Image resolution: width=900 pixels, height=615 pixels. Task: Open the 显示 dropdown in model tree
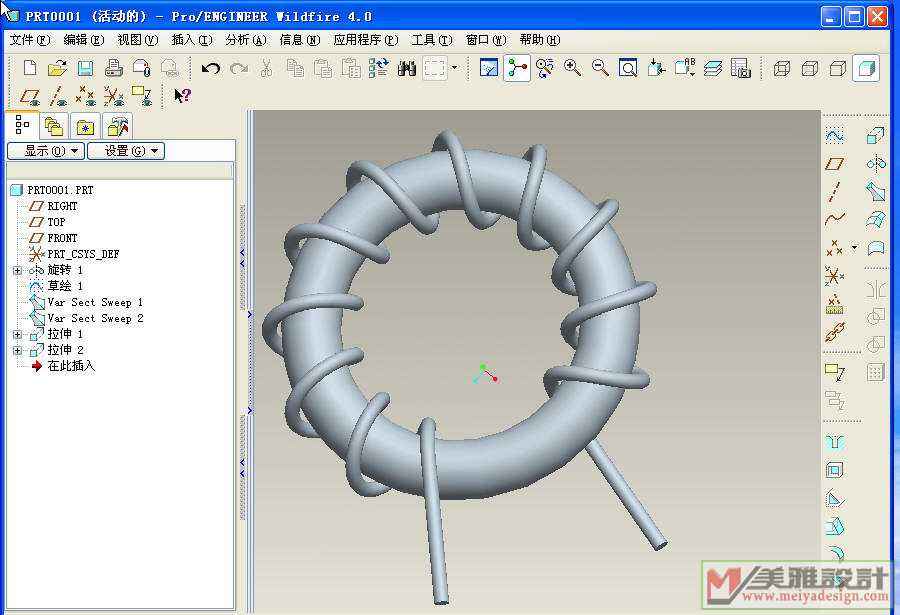(x=44, y=151)
